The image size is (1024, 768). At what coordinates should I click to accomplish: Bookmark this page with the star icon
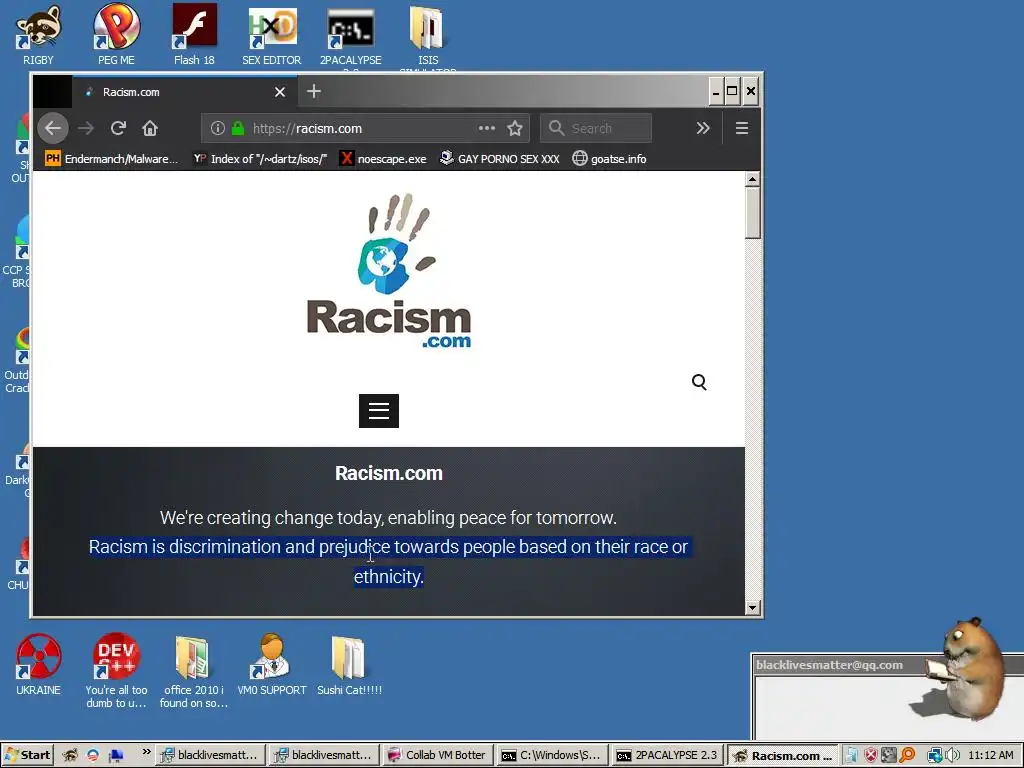[515, 128]
